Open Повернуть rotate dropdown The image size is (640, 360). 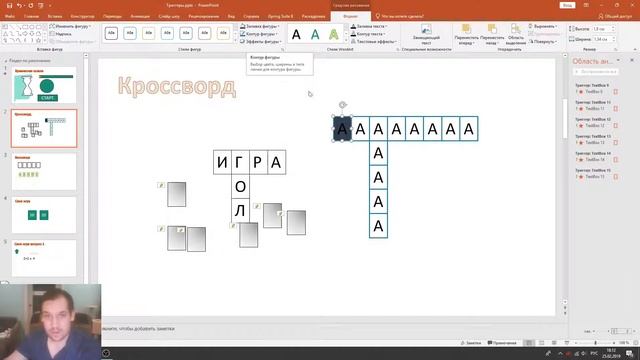543,42
